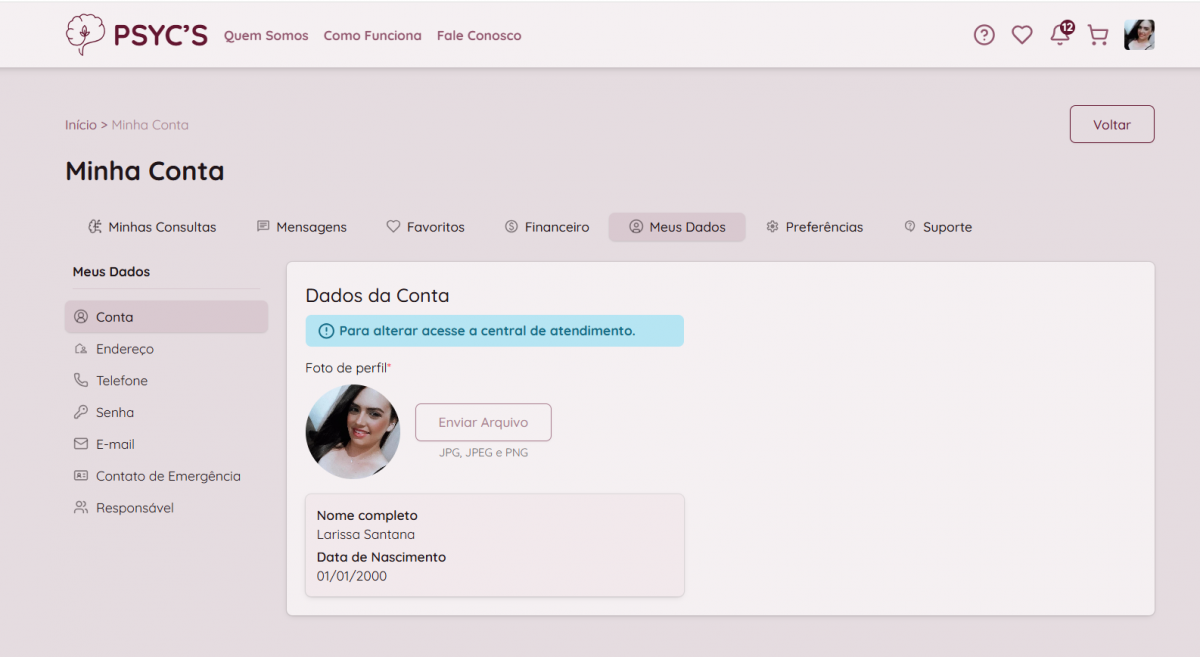Viewport: 1200px width, 657px height.
Task: Open Endereço in the sidebar
Action: [124, 349]
